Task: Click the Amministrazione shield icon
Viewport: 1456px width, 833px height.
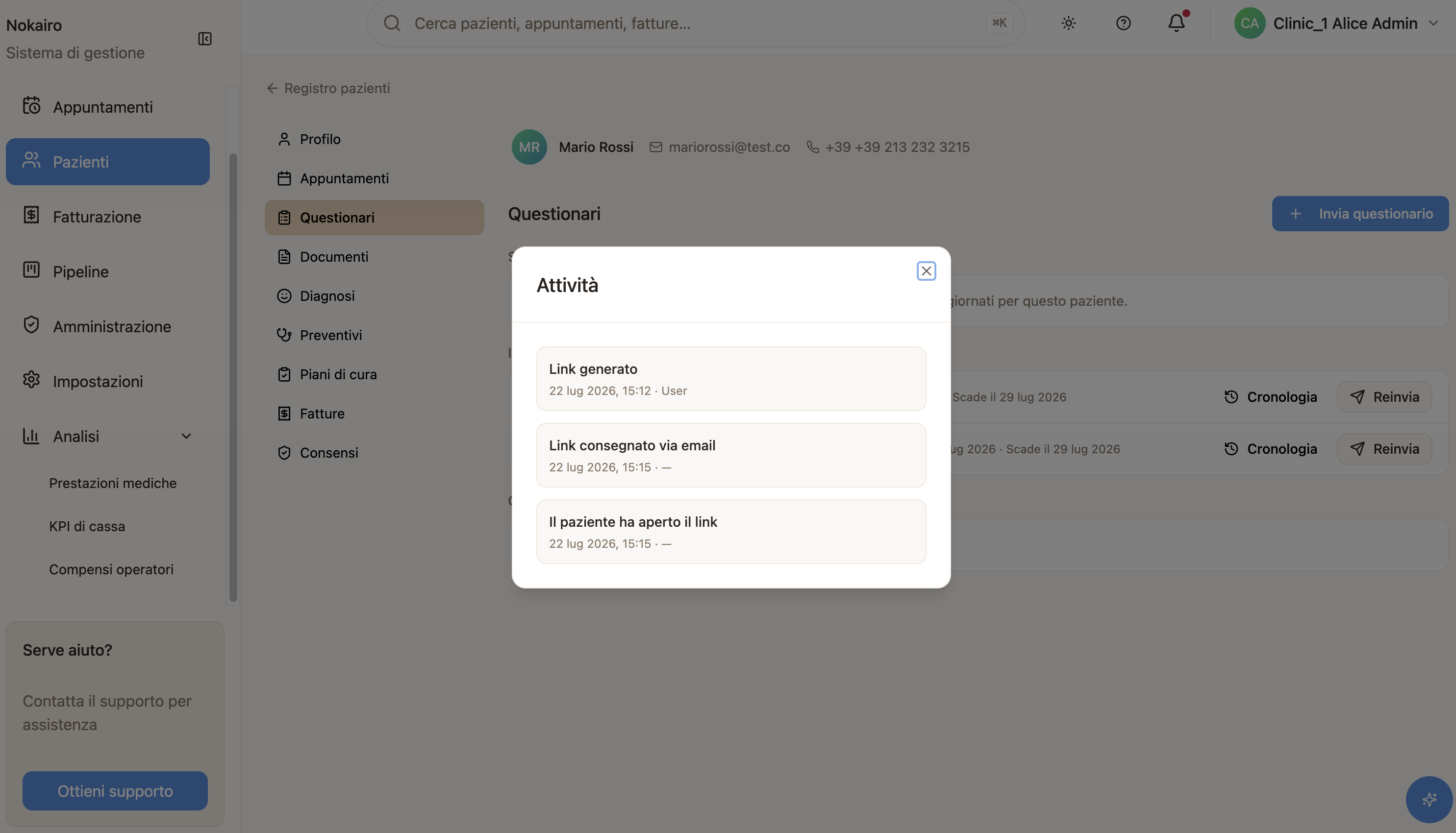Action: (31, 325)
